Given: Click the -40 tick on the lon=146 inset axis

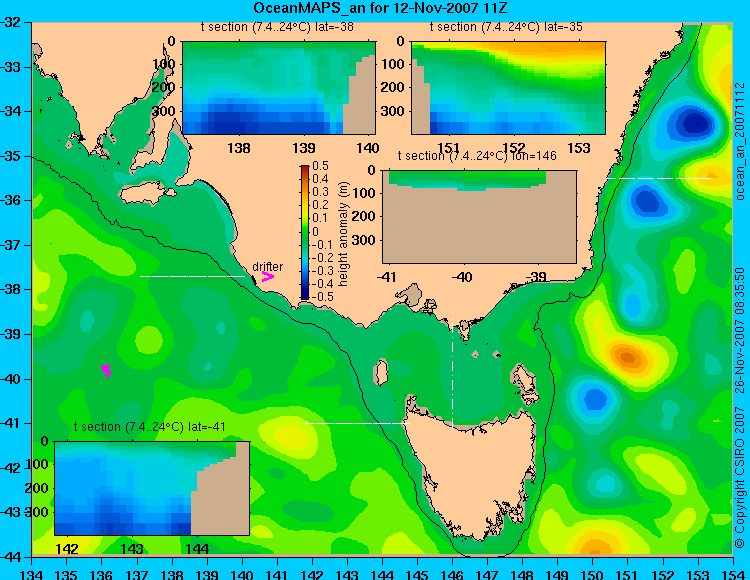Looking at the screenshot, I should pos(462,277).
